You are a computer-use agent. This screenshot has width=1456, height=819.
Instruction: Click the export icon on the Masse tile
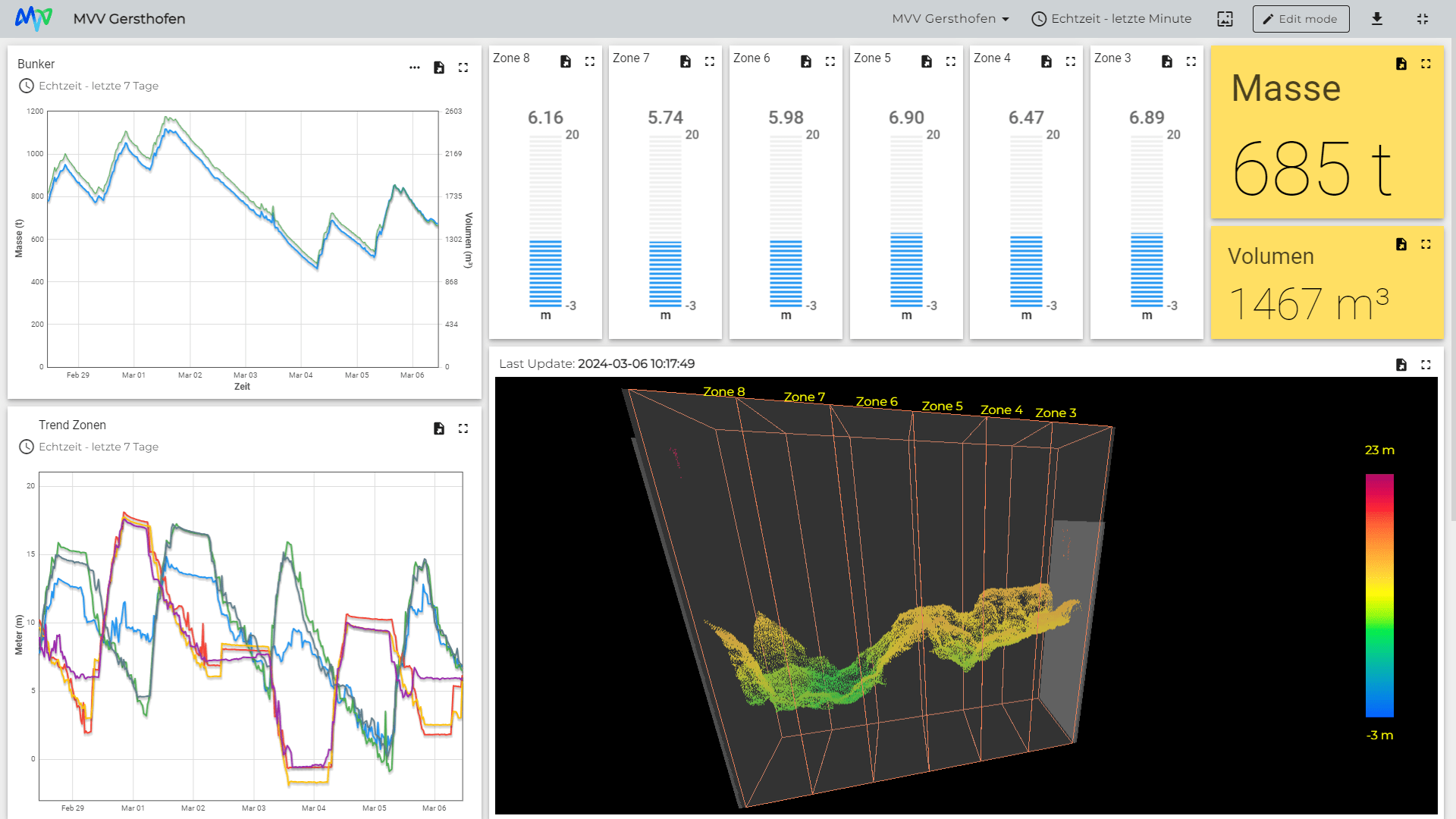pyautogui.click(x=1401, y=64)
